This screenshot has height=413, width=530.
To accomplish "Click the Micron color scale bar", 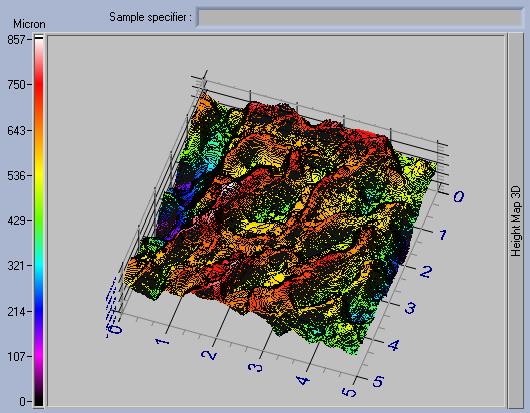I will pos(39,220).
